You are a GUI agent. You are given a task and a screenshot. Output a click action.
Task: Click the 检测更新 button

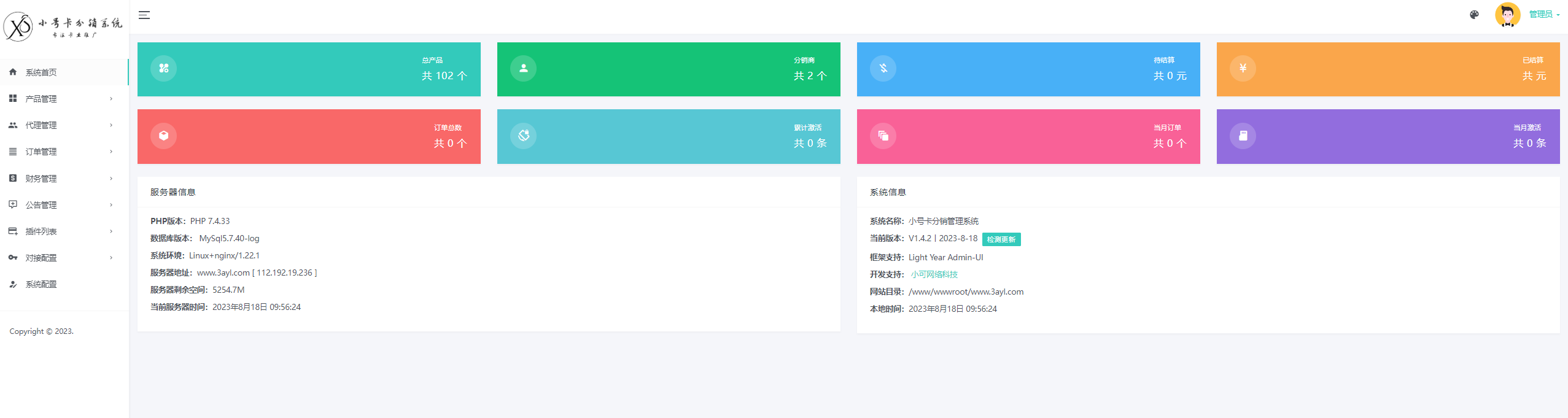1001,239
